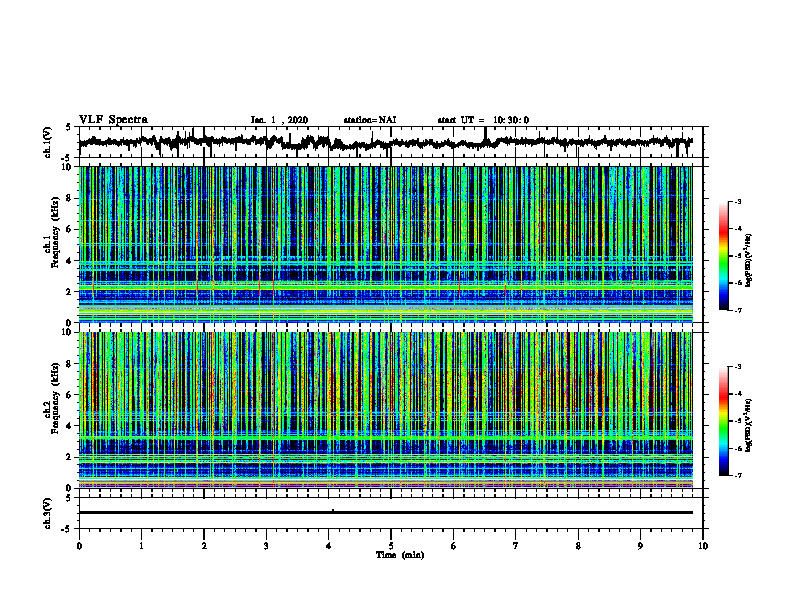The height and width of the screenshot is (612, 792).
Task: Click the "6" kHz tick on ch.1 spectrogram
Action: click(x=70, y=229)
